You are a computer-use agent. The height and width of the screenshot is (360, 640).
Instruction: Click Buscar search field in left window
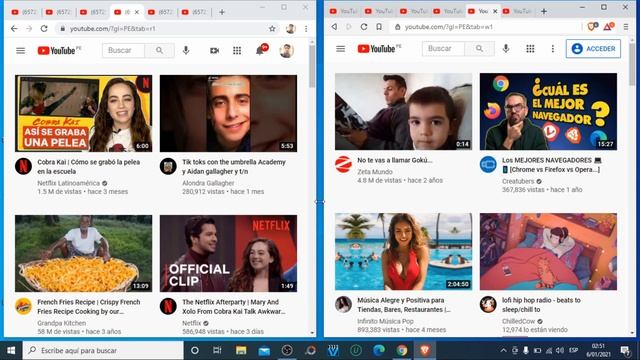point(123,51)
